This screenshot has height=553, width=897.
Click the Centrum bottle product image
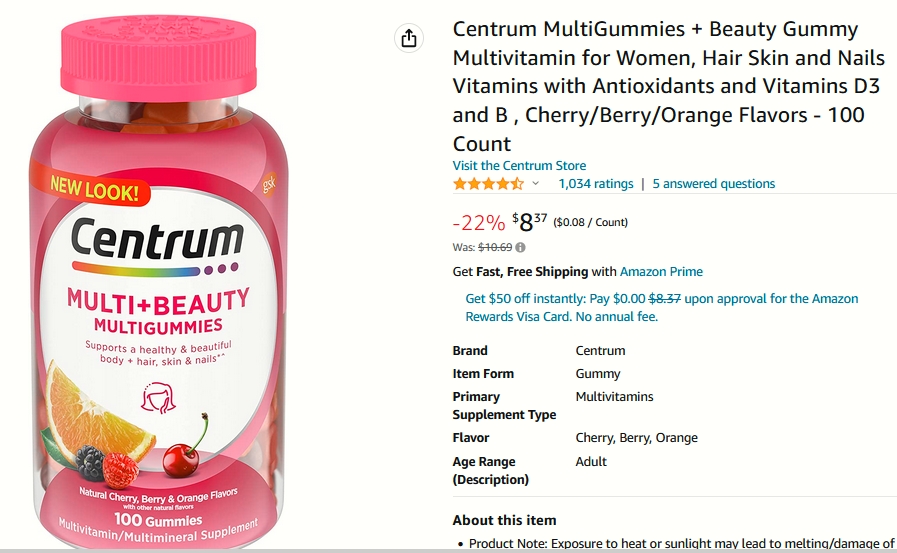tap(159, 281)
